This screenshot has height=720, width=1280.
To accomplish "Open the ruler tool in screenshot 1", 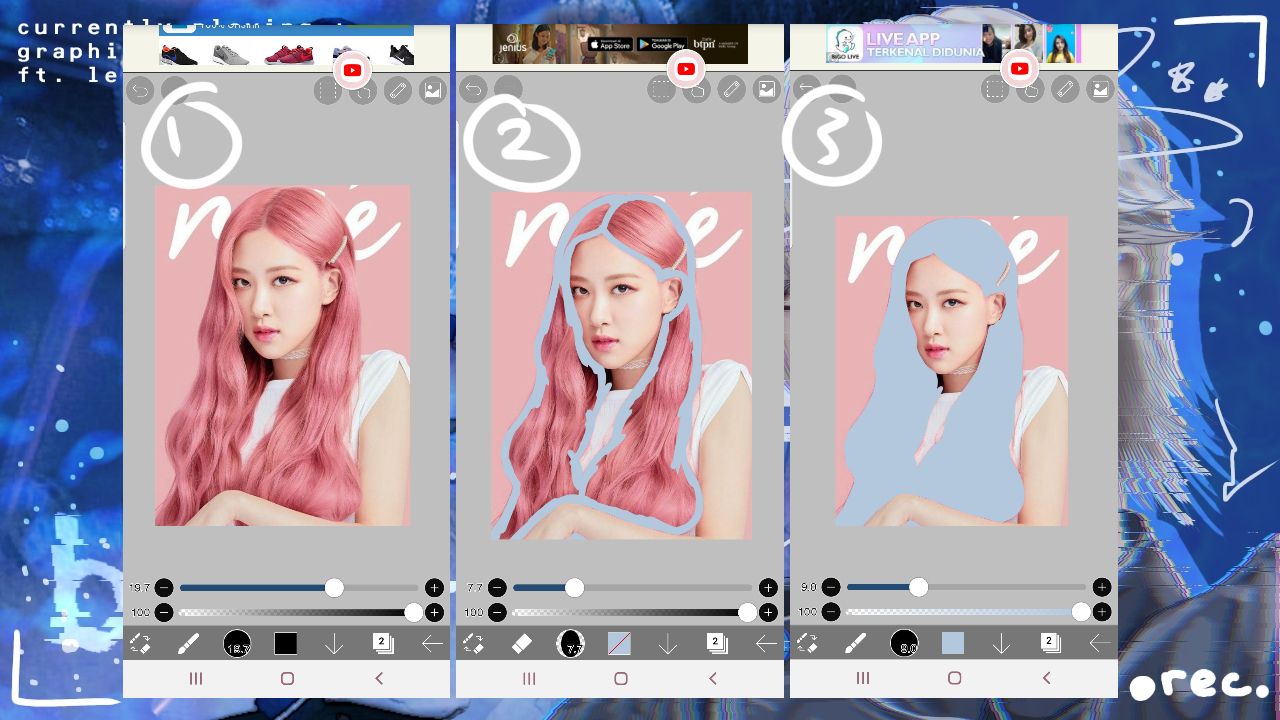I will [x=398, y=91].
